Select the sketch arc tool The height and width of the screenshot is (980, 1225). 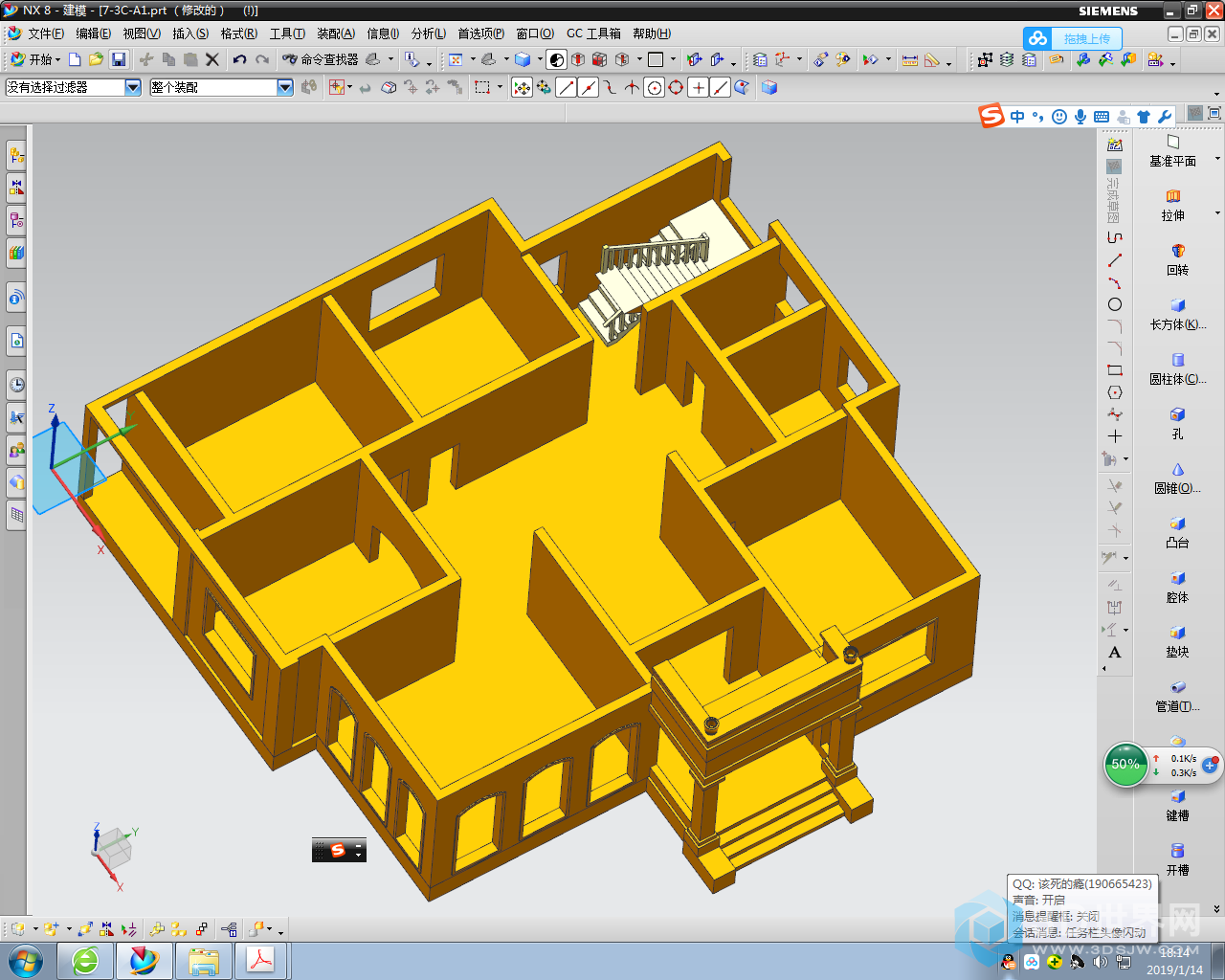click(1114, 282)
